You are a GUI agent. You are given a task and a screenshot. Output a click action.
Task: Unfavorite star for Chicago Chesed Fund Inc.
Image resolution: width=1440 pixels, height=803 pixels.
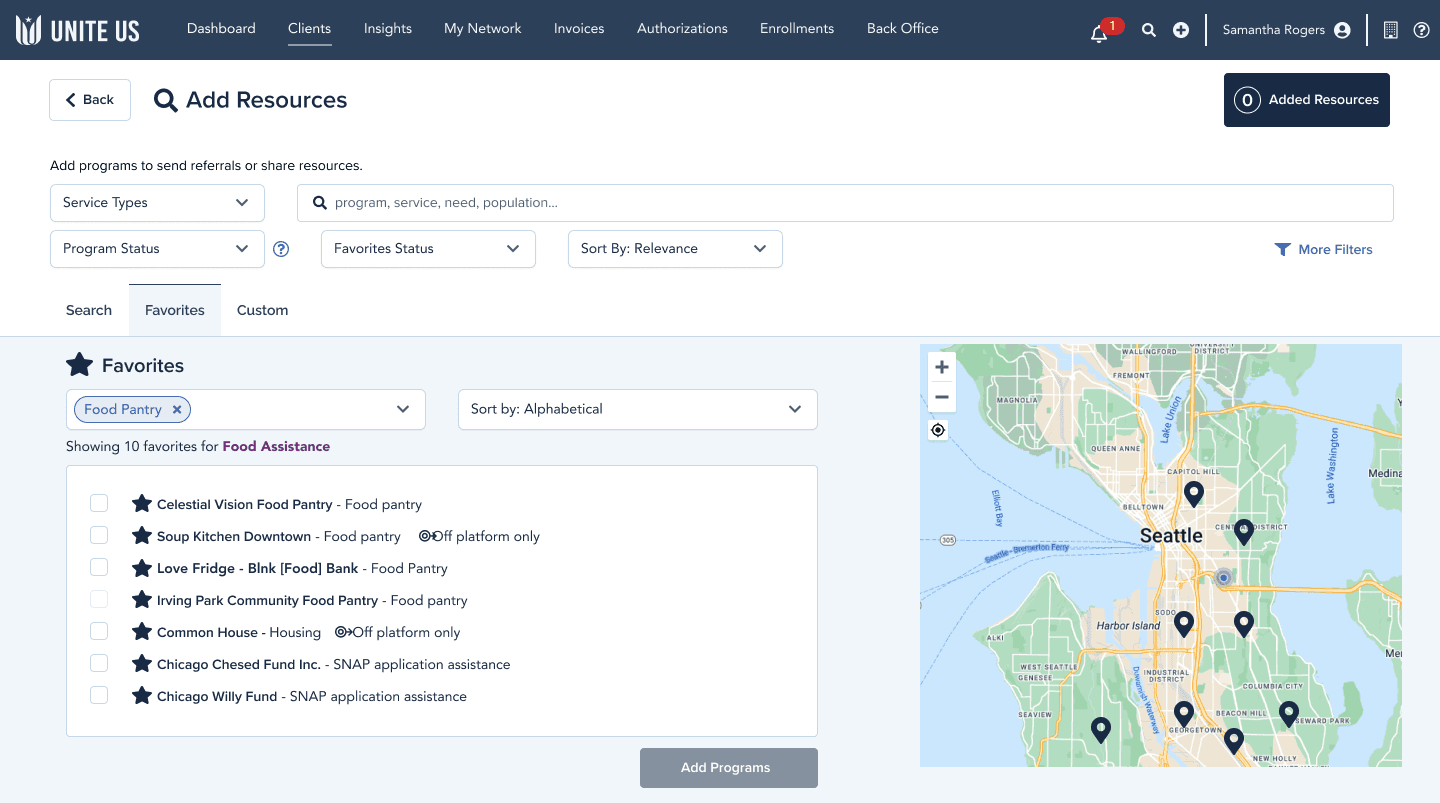[142, 663]
